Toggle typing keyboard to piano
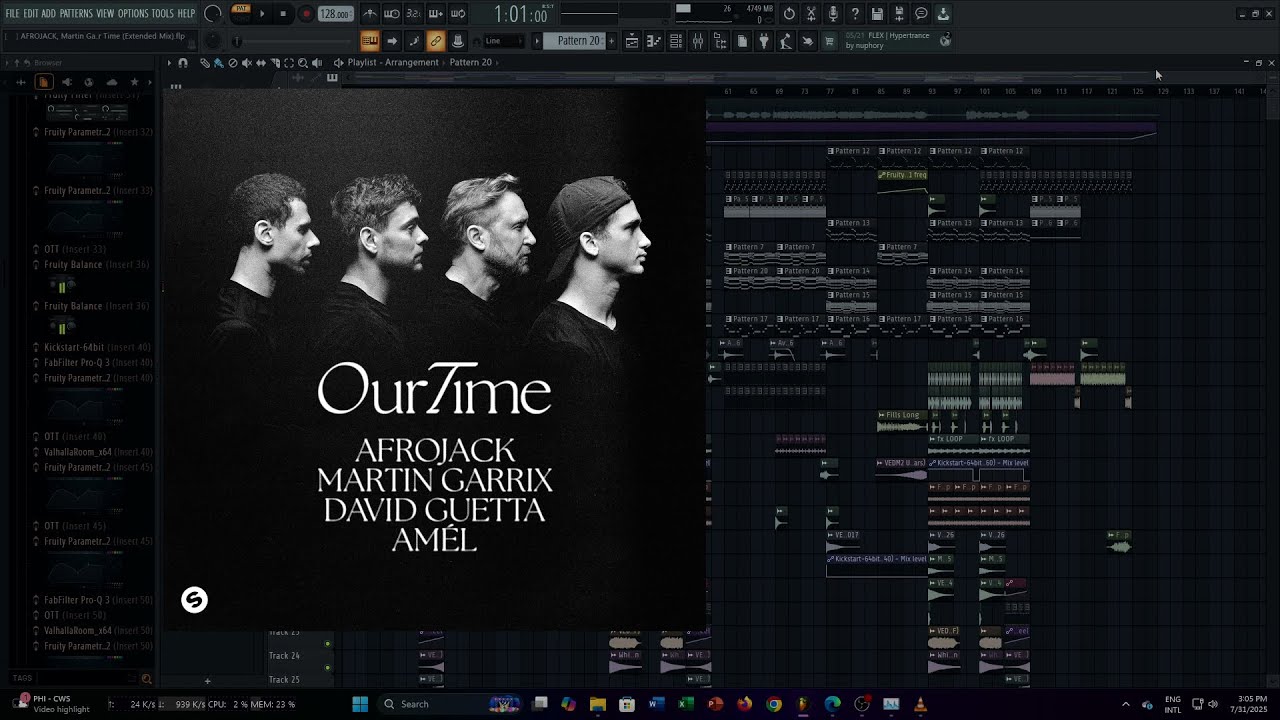 tap(370, 41)
